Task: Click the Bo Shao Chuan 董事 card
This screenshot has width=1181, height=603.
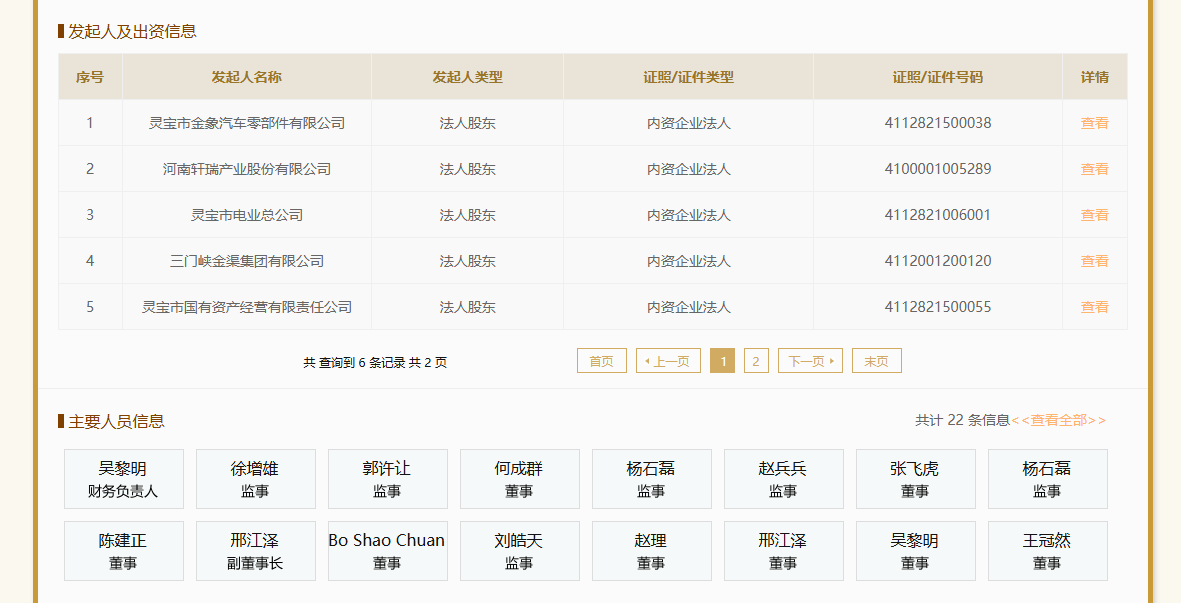Action: point(387,551)
